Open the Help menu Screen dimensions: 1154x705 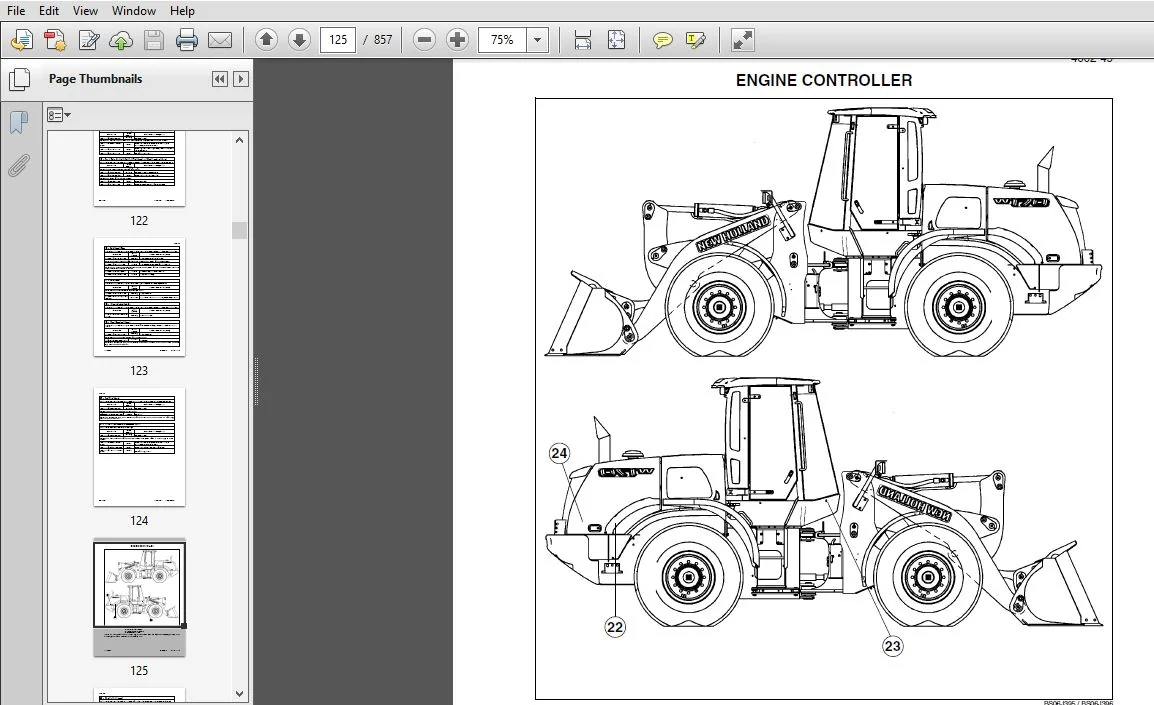point(182,10)
